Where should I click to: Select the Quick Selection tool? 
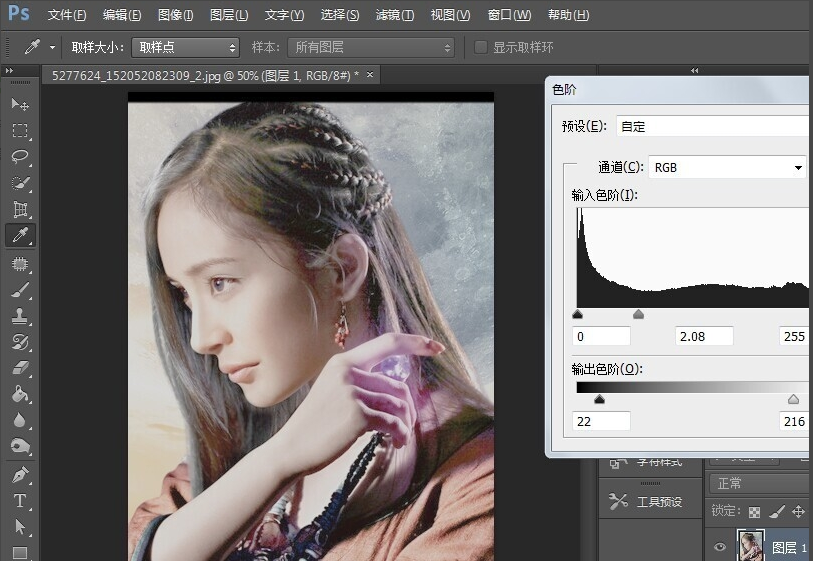(x=20, y=183)
